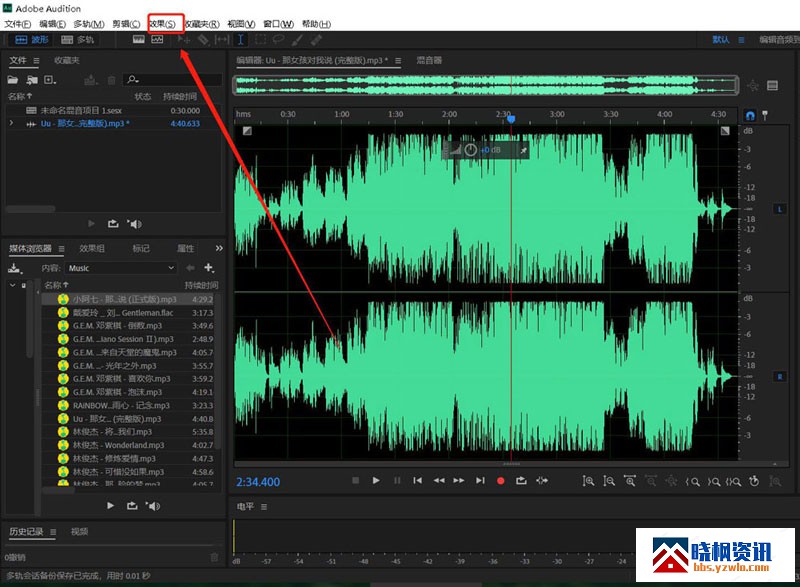The width and height of the screenshot is (800, 587).
Task: Select RAINBOW 记念.mp3 in browser list
Action: click(128, 405)
